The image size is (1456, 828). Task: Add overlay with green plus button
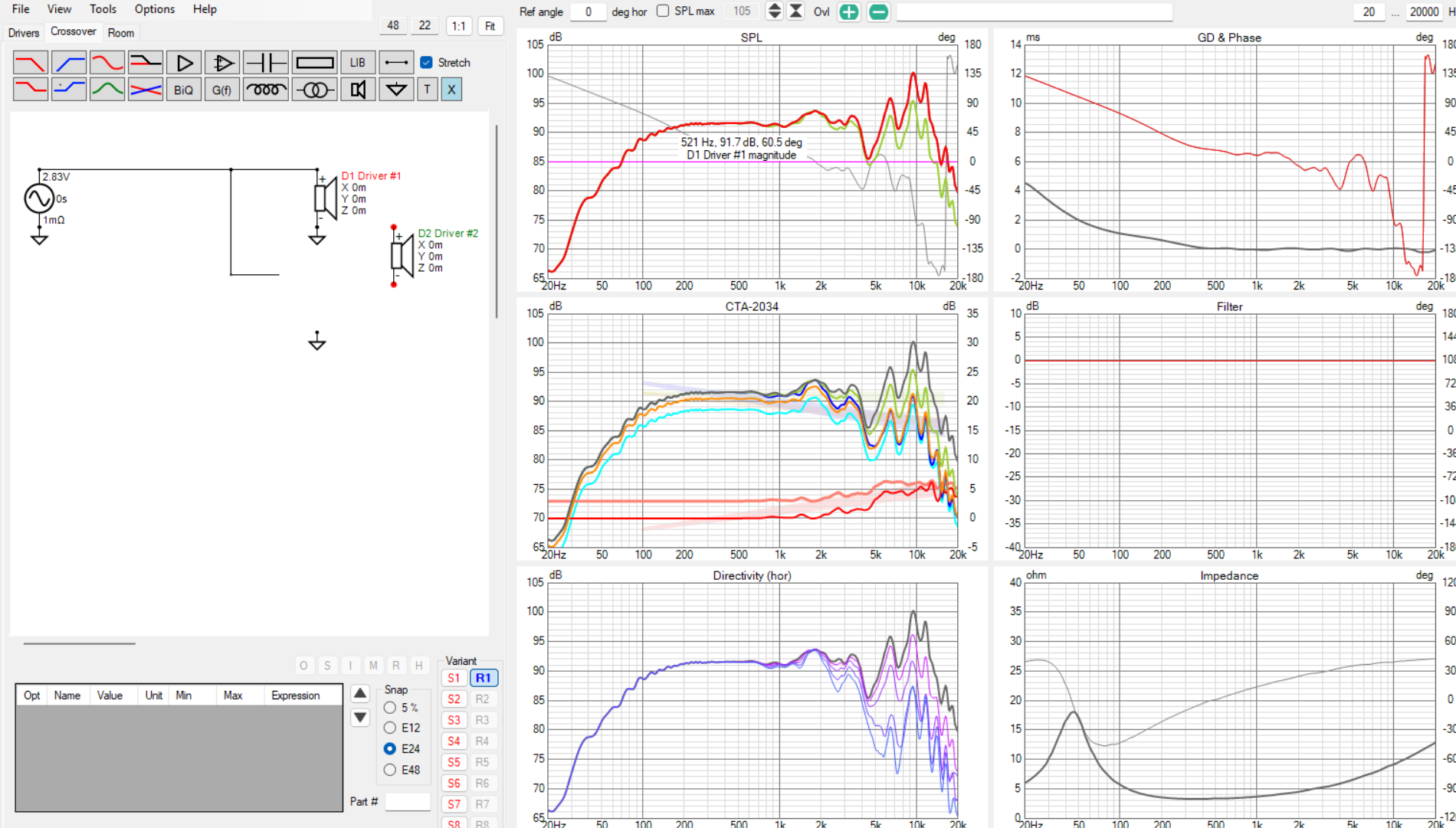(849, 11)
